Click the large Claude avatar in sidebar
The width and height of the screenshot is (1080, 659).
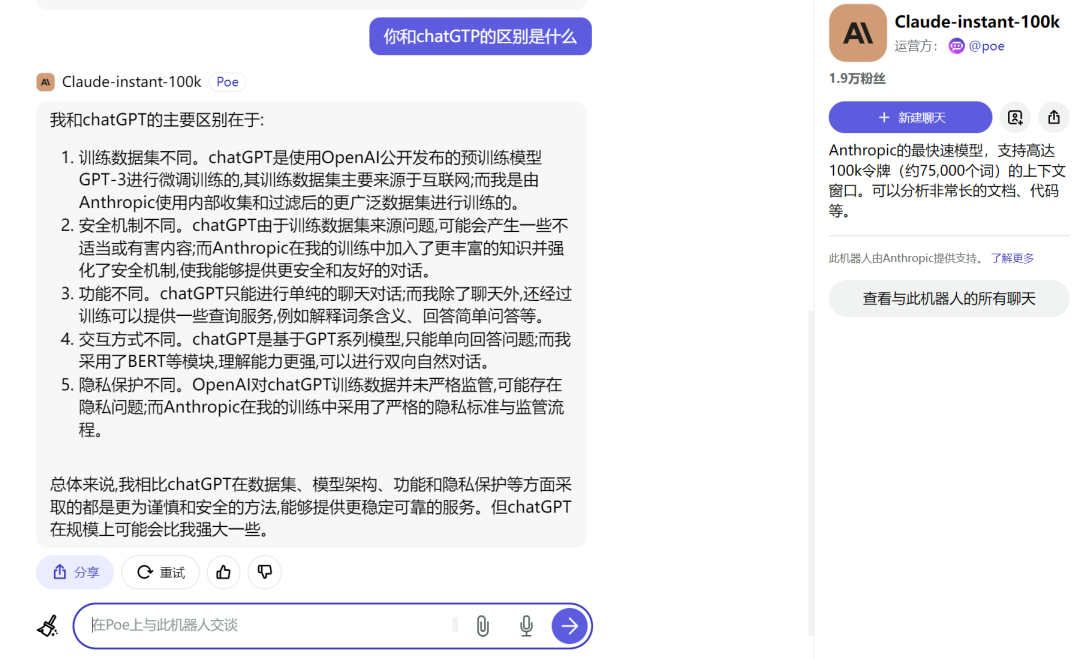pos(858,33)
